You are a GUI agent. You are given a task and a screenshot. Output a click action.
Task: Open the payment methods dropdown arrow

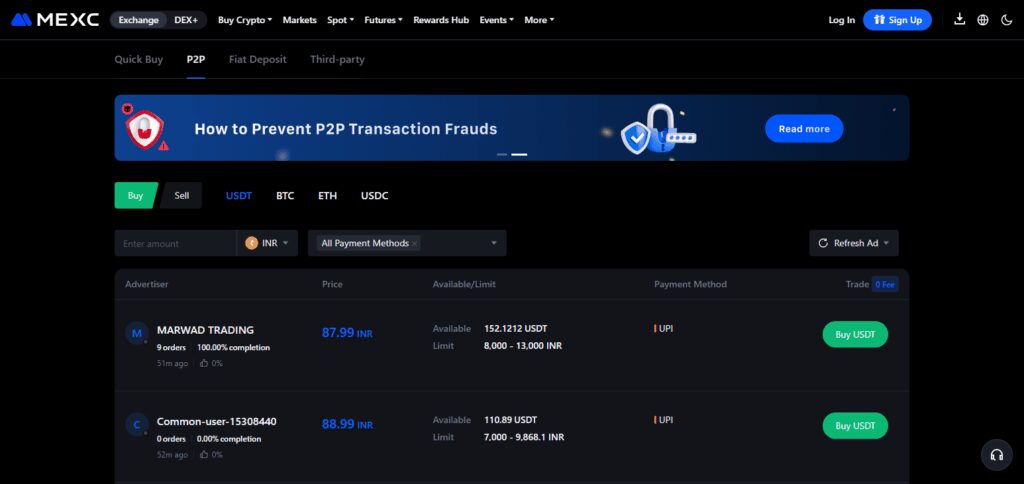pos(494,243)
